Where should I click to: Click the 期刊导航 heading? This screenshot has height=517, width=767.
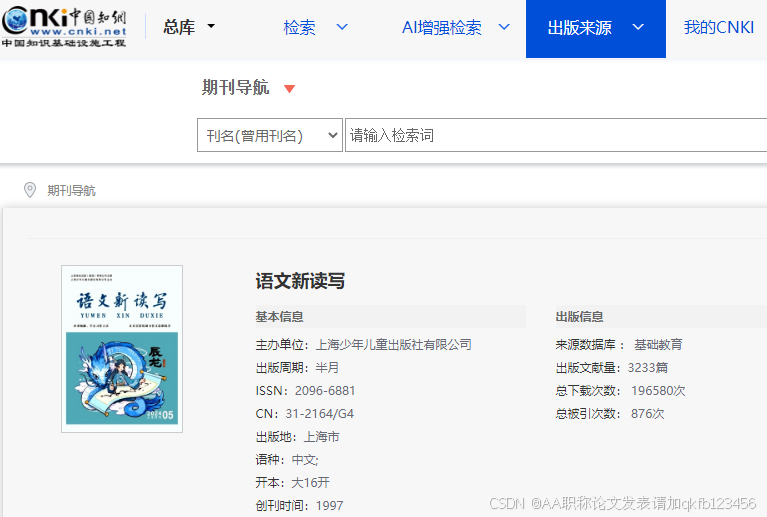pyautogui.click(x=236, y=88)
